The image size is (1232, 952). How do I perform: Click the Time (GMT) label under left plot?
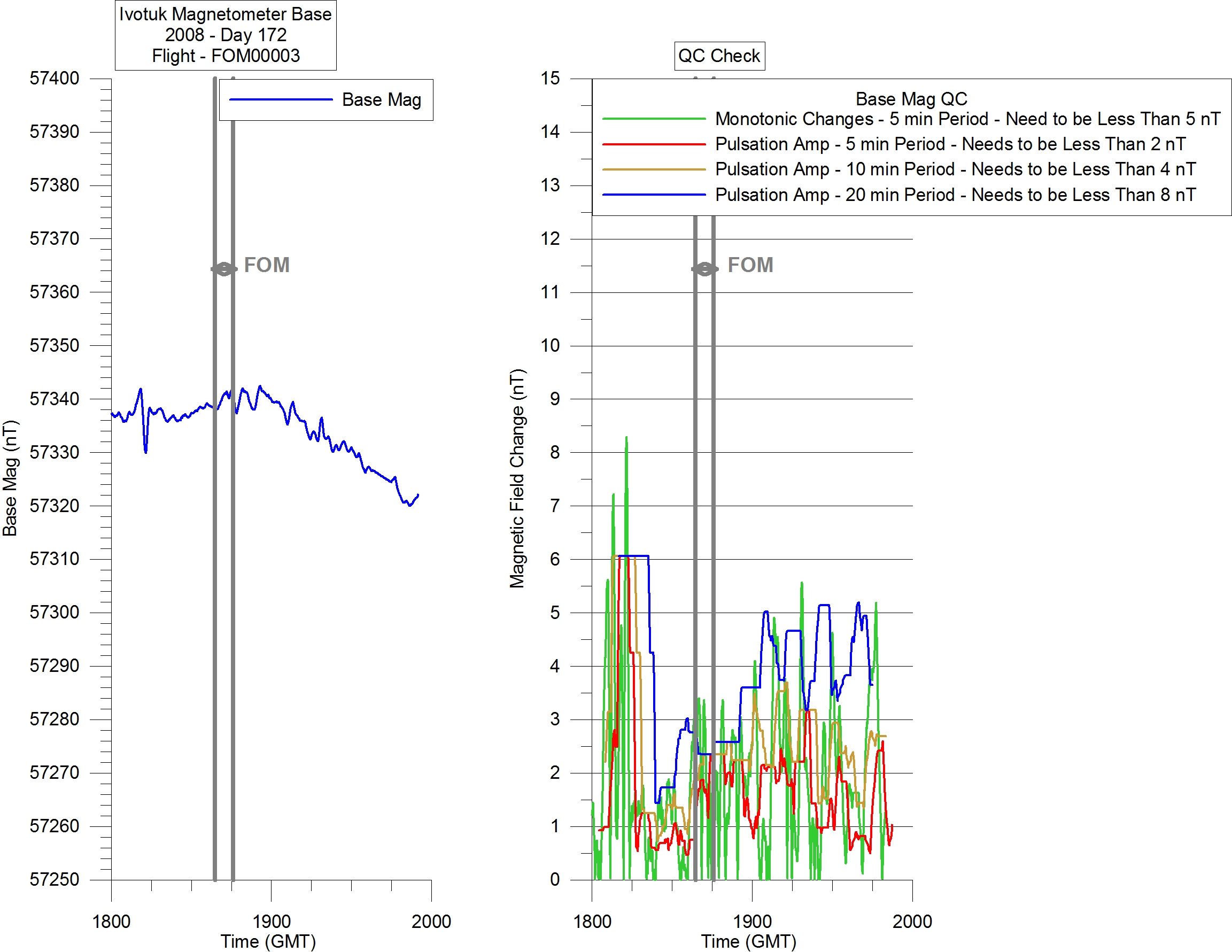268,941
